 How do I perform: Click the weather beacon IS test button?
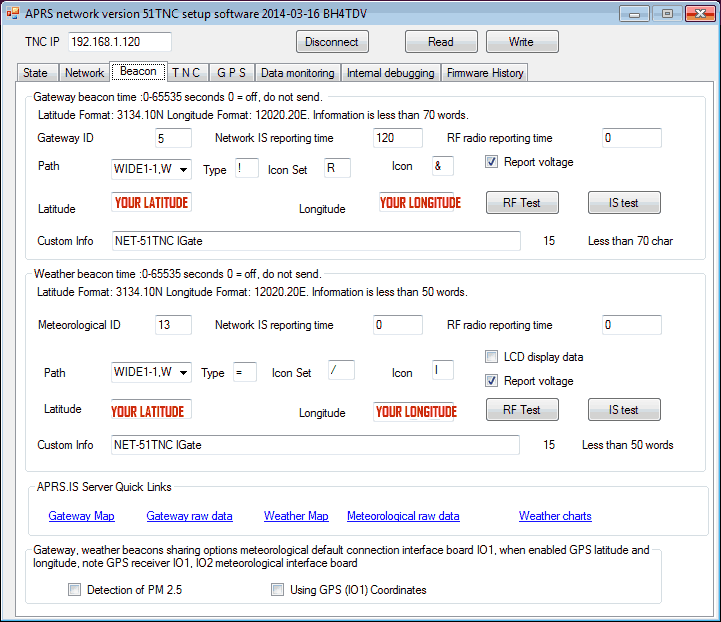(624, 410)
